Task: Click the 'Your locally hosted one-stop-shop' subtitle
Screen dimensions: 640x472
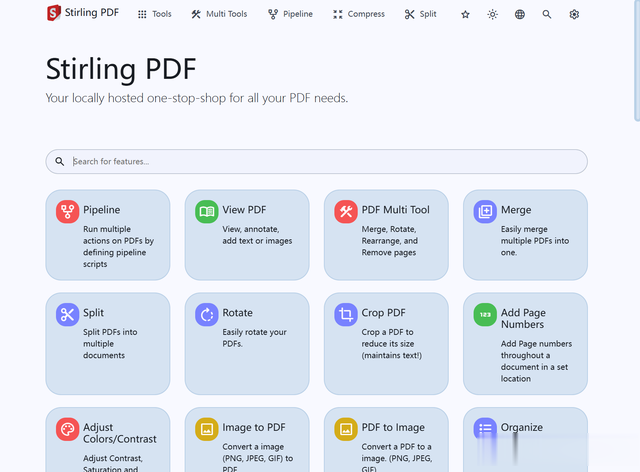Action: click(x=197, y=98)
